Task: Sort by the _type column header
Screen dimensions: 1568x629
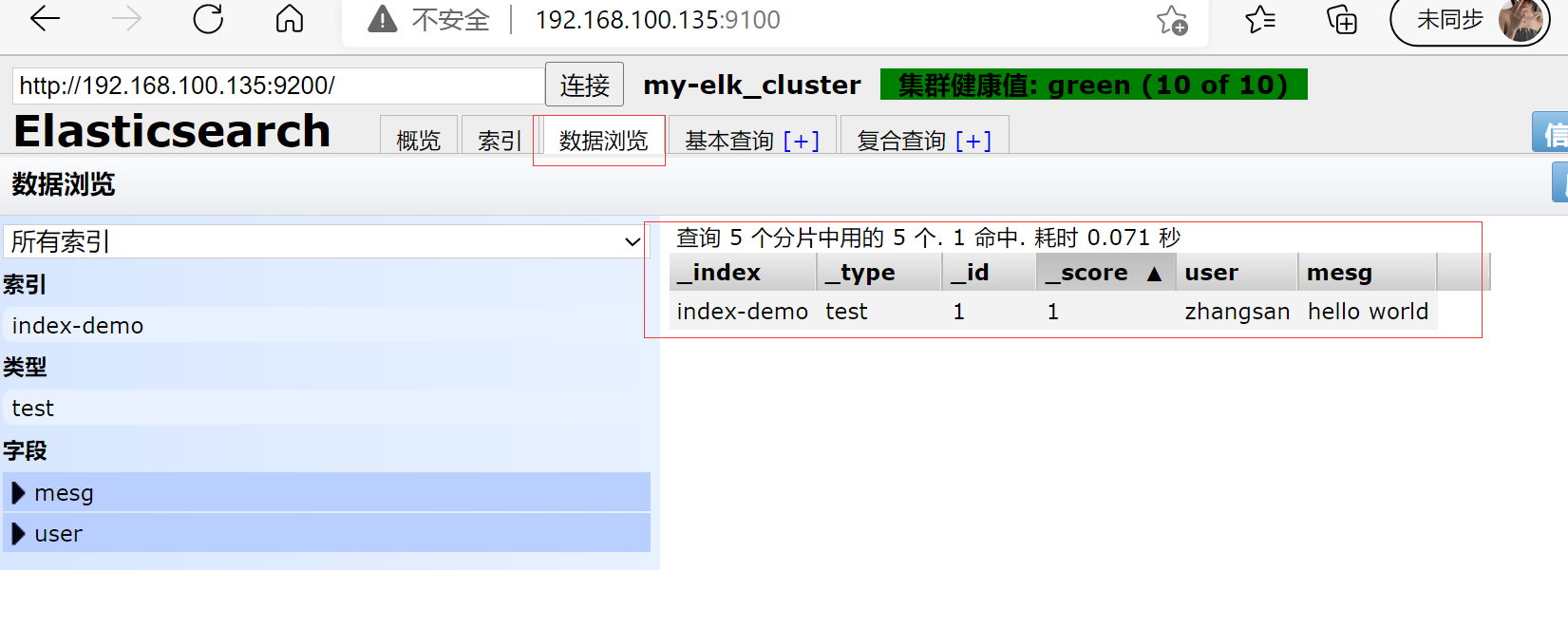Action: tap(879, 273)
